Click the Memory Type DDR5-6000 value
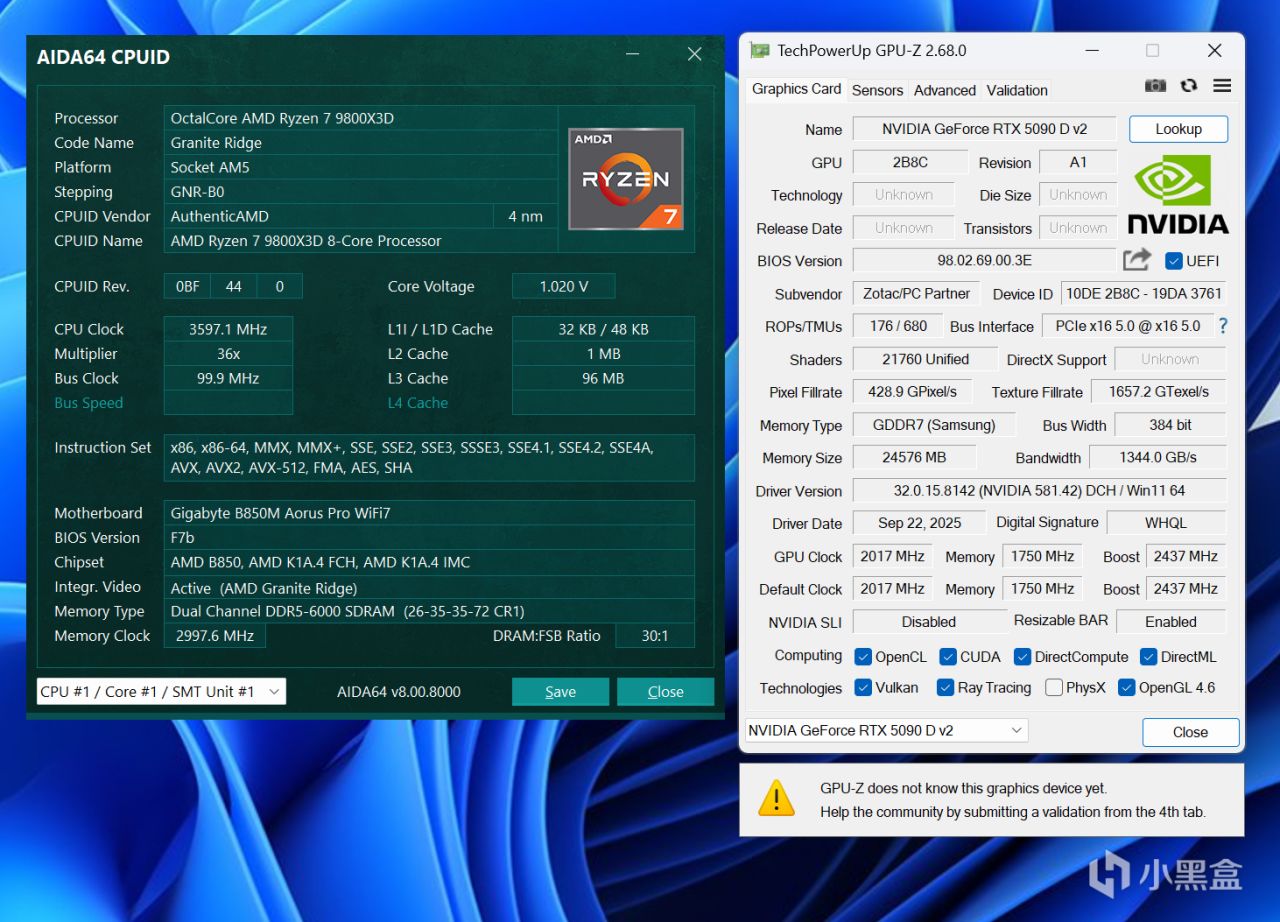The height and width of the screenshot is (922, 1280). [429, 611]
